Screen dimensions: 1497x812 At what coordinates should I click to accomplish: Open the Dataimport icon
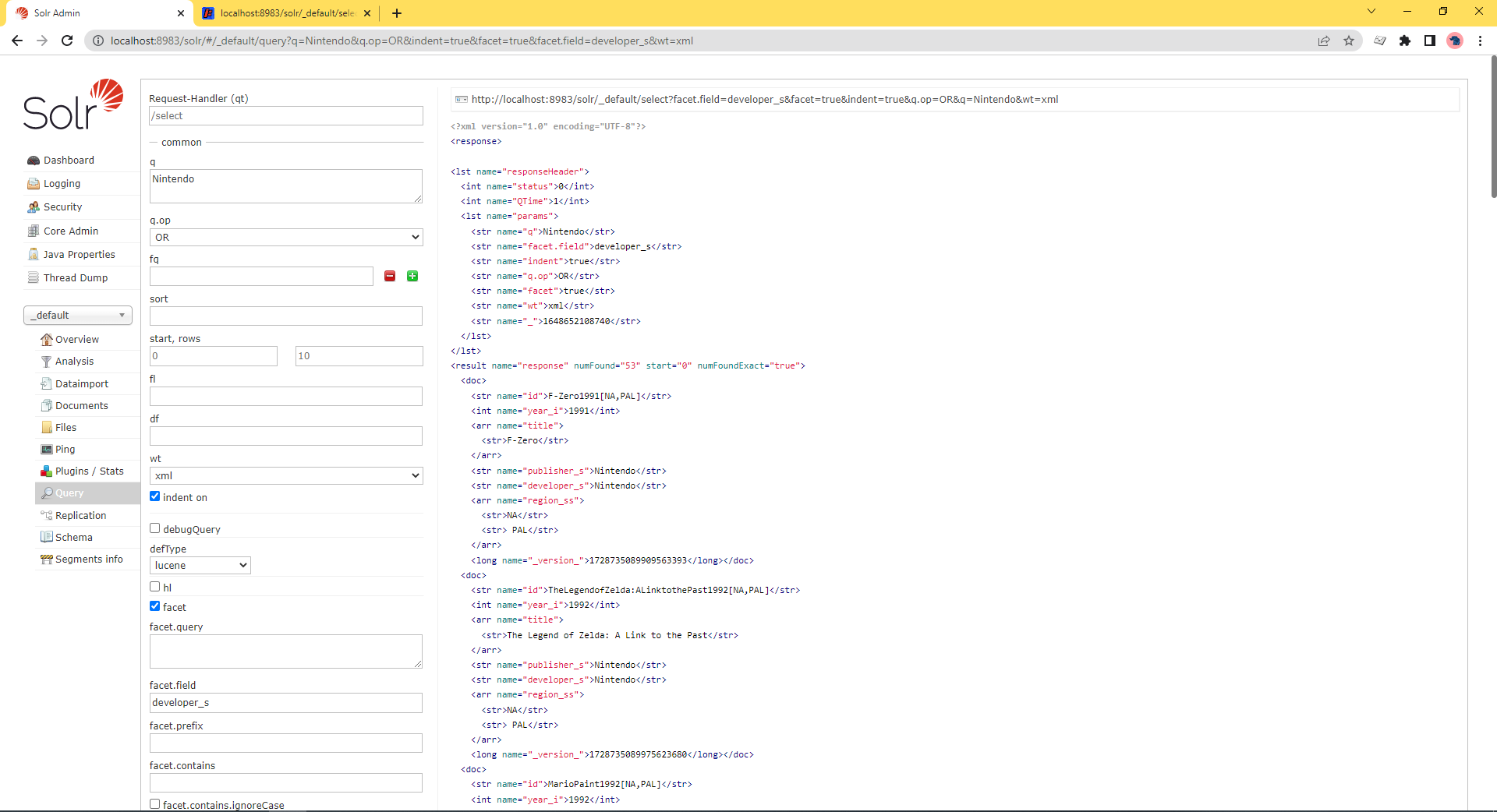point(47,384)
